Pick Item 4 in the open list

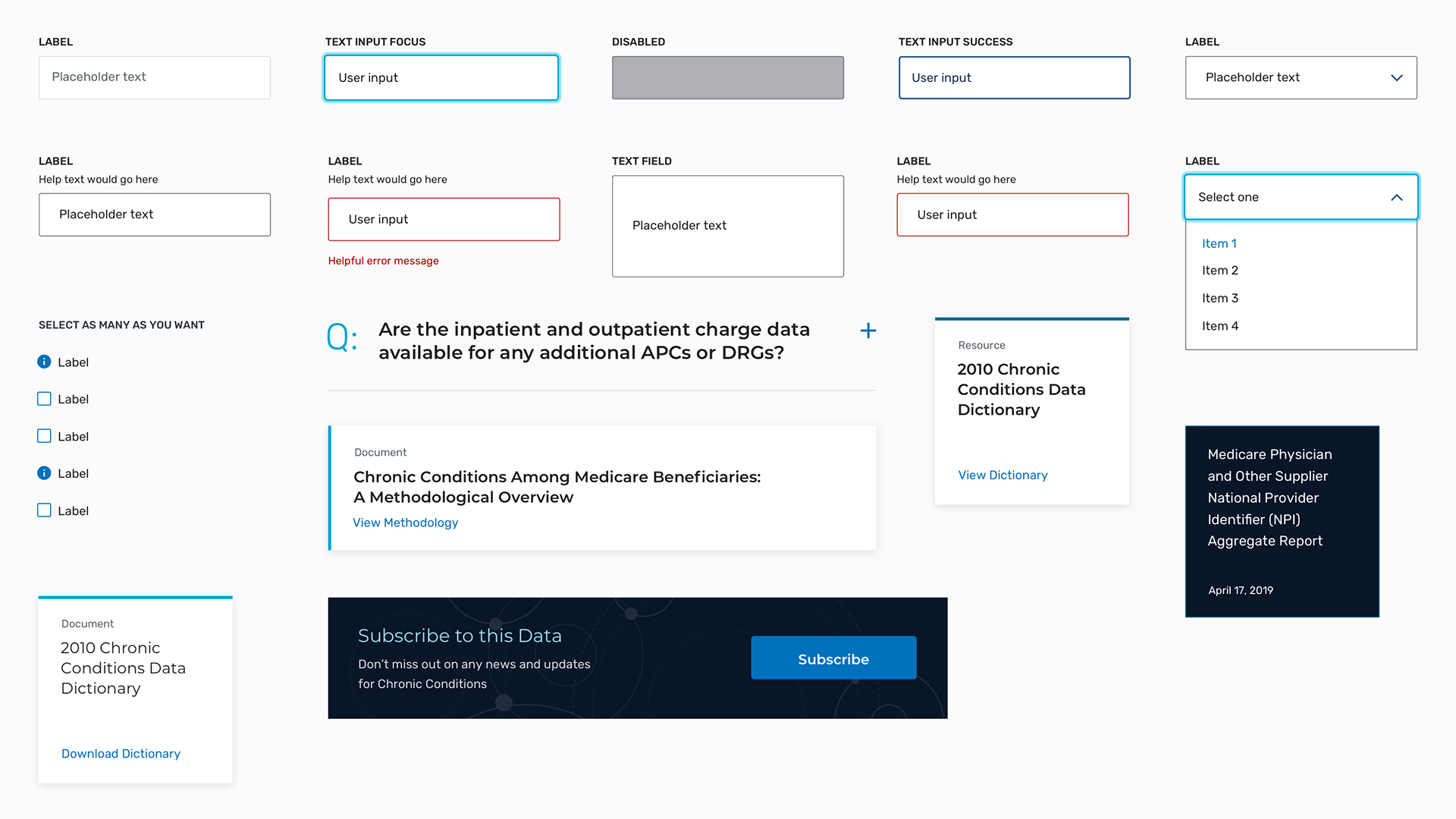pos(1220,326)
